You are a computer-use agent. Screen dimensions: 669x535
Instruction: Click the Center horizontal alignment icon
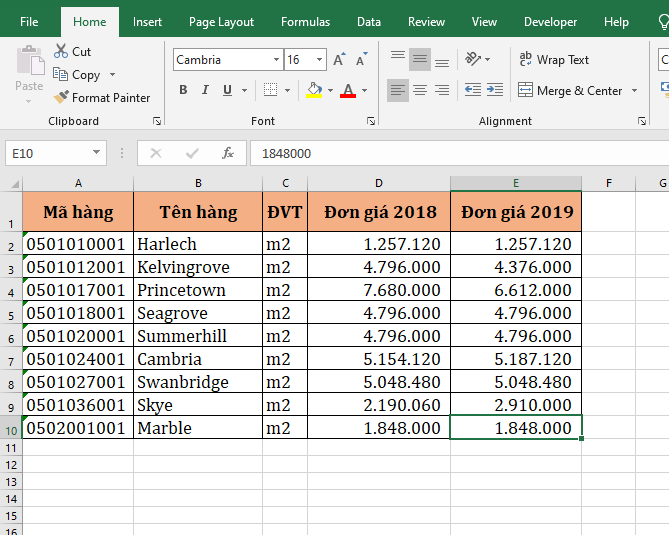coord(420,90)
